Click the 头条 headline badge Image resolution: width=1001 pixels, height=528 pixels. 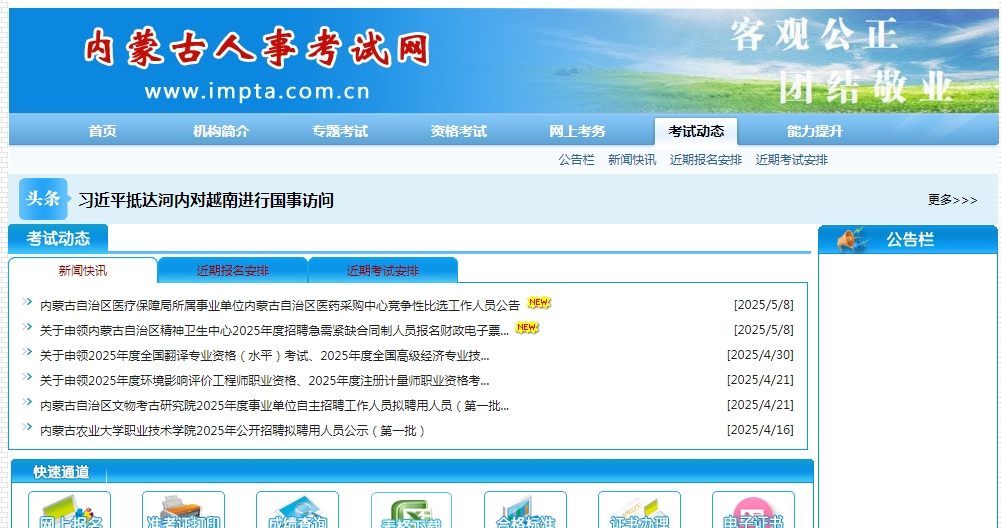pos(43,199)
